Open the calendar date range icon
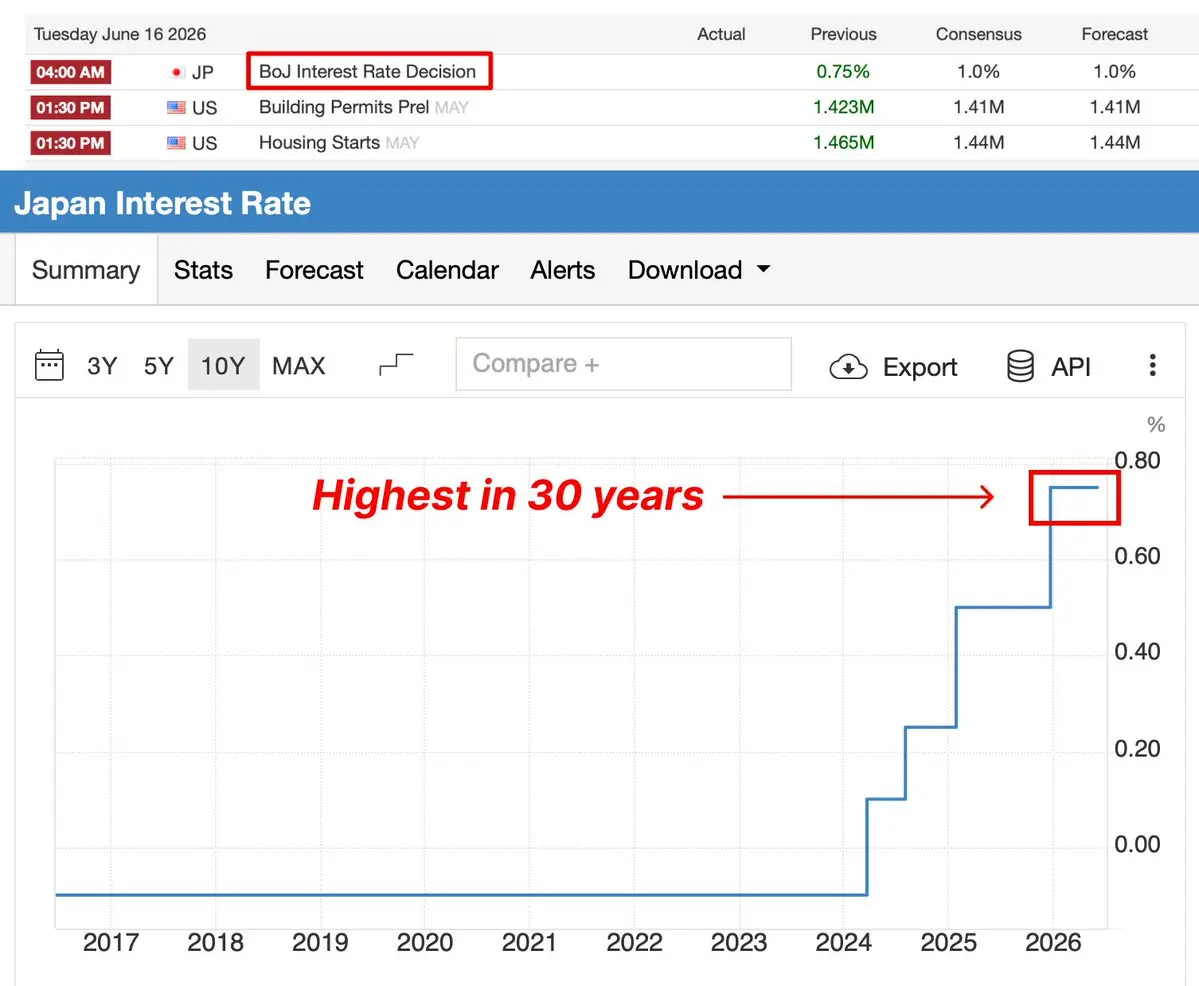Screen dimensions: 1199x986 (x=50, y=365)
